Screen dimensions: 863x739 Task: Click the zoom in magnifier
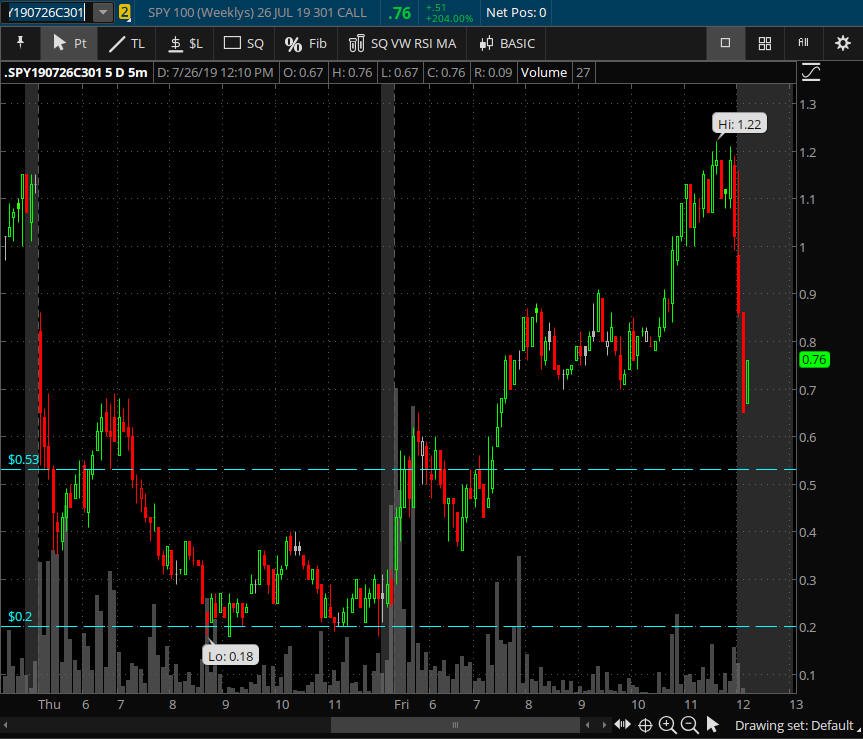point(668,725)
